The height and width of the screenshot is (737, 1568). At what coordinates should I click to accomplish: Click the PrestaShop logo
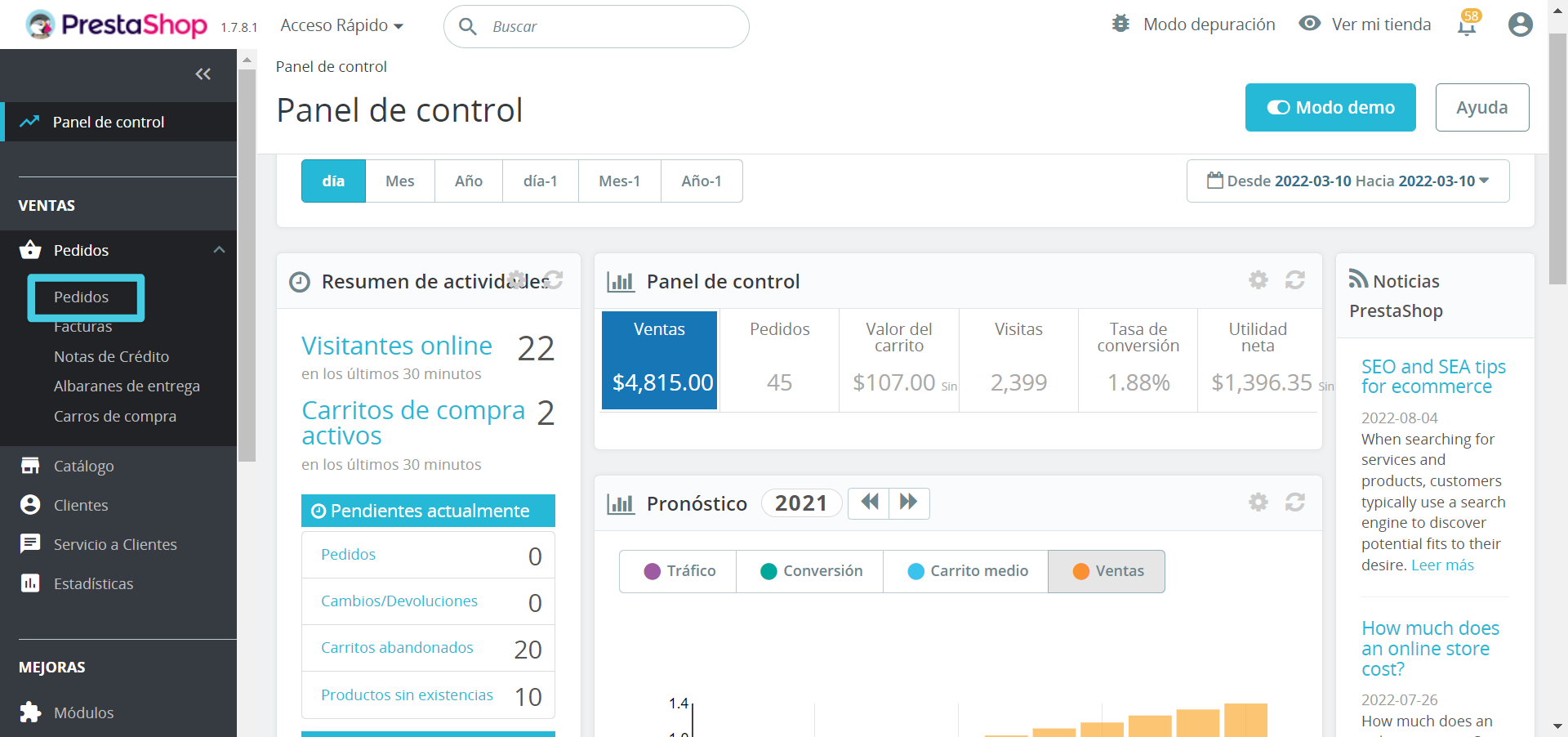tap(116, 25)
